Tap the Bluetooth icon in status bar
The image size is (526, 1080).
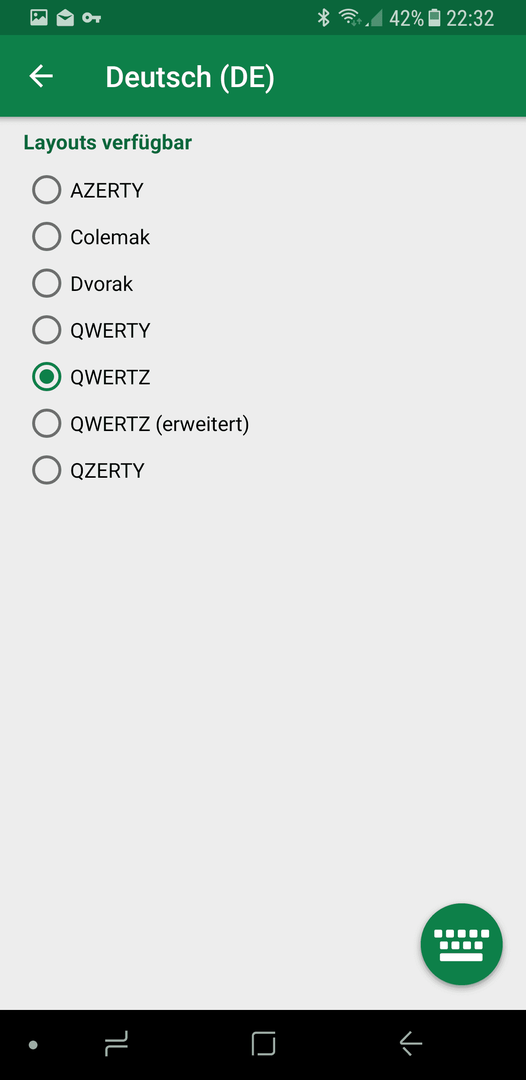(323, 18)
